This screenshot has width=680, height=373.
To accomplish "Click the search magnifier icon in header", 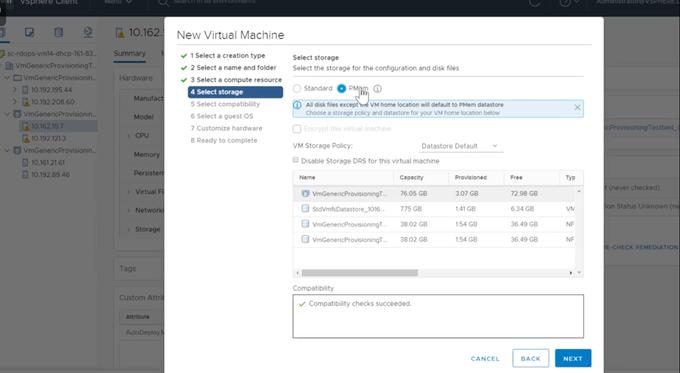I will [163, 3].
